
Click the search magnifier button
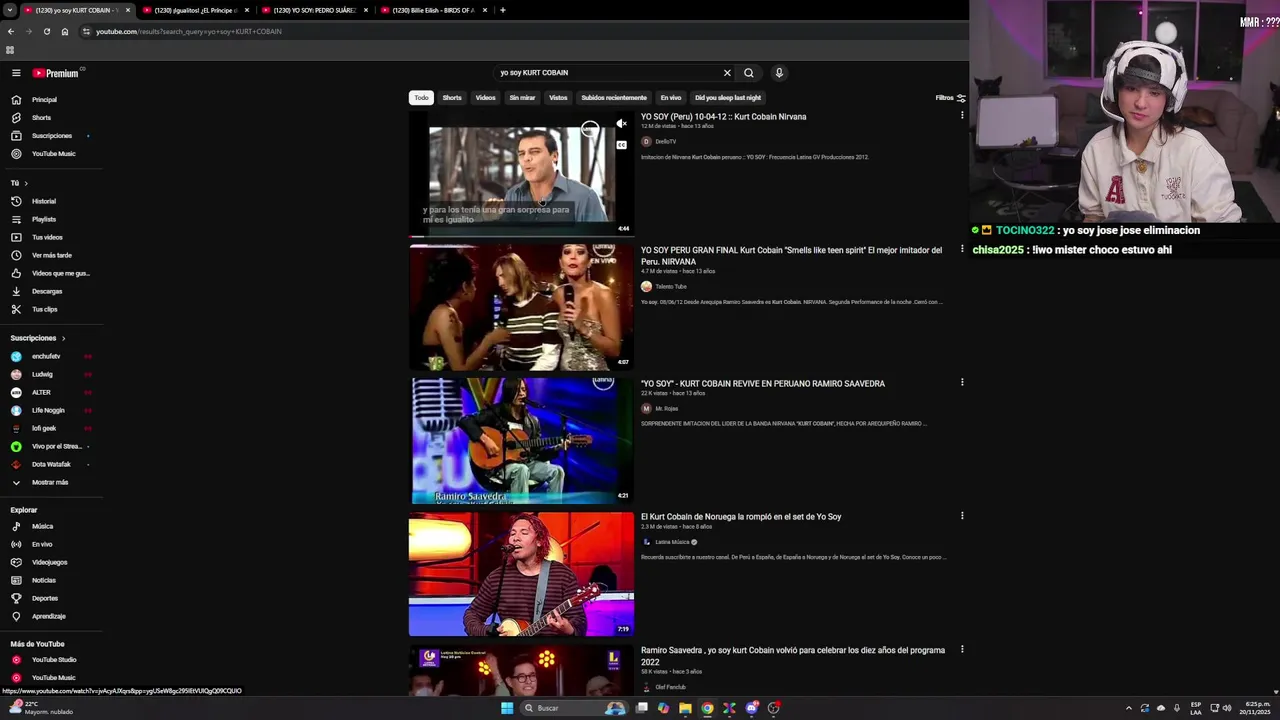pos(748,73)
